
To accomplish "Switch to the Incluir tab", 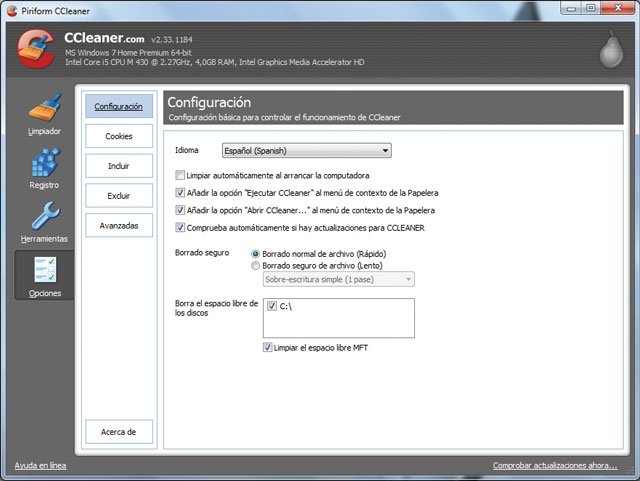I will 119,166.
